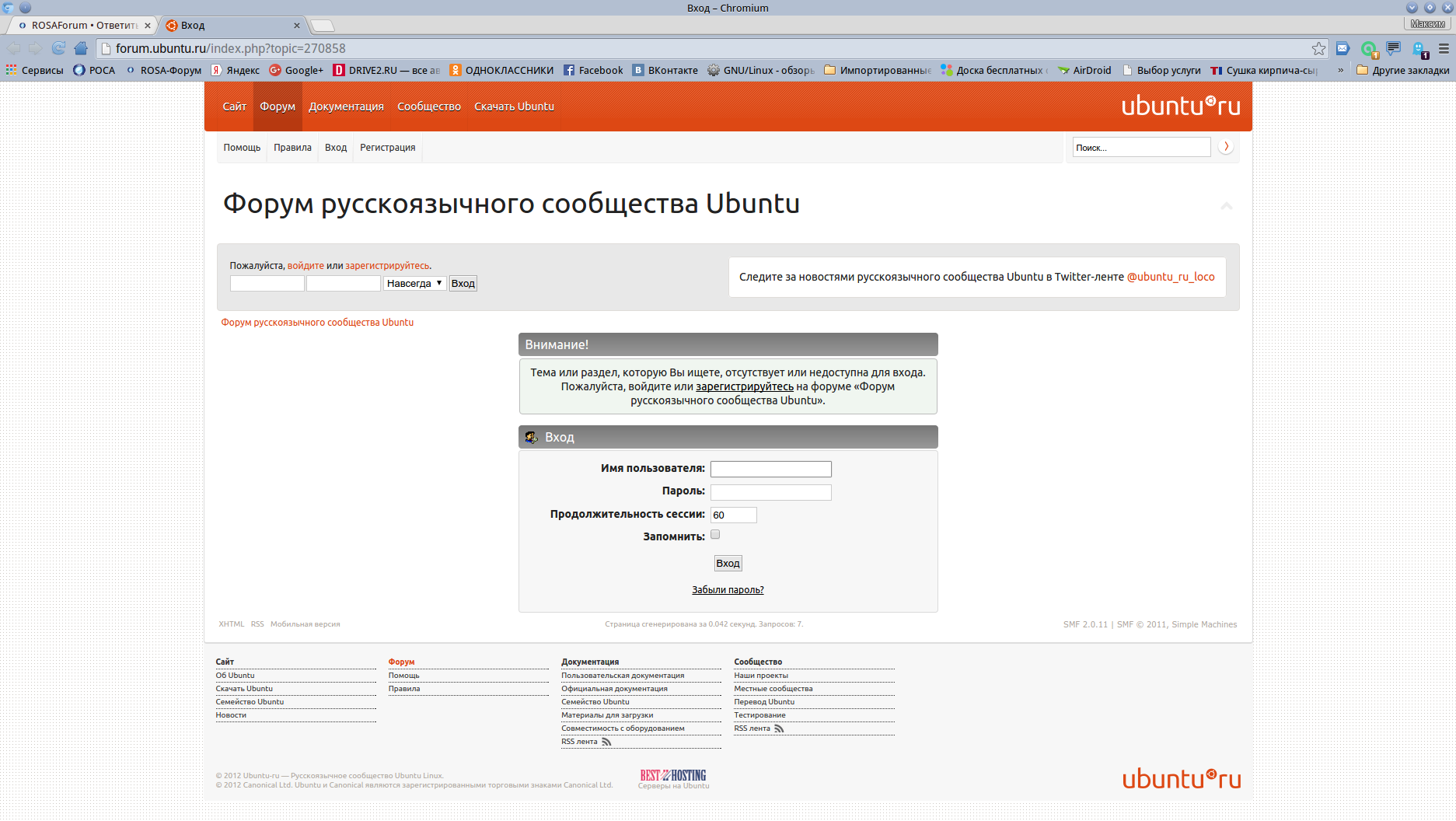The height and width of the screenshot is (821, 1456).
Task: Click the browser forward arrow icon
Action: pos(36,48)
